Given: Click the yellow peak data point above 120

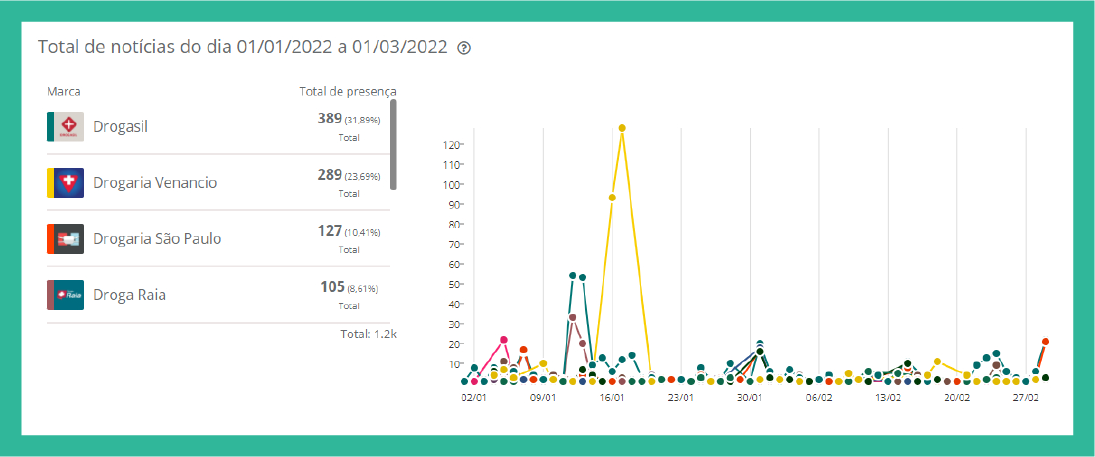Looking at the screenshot, I should coord(622,128).
